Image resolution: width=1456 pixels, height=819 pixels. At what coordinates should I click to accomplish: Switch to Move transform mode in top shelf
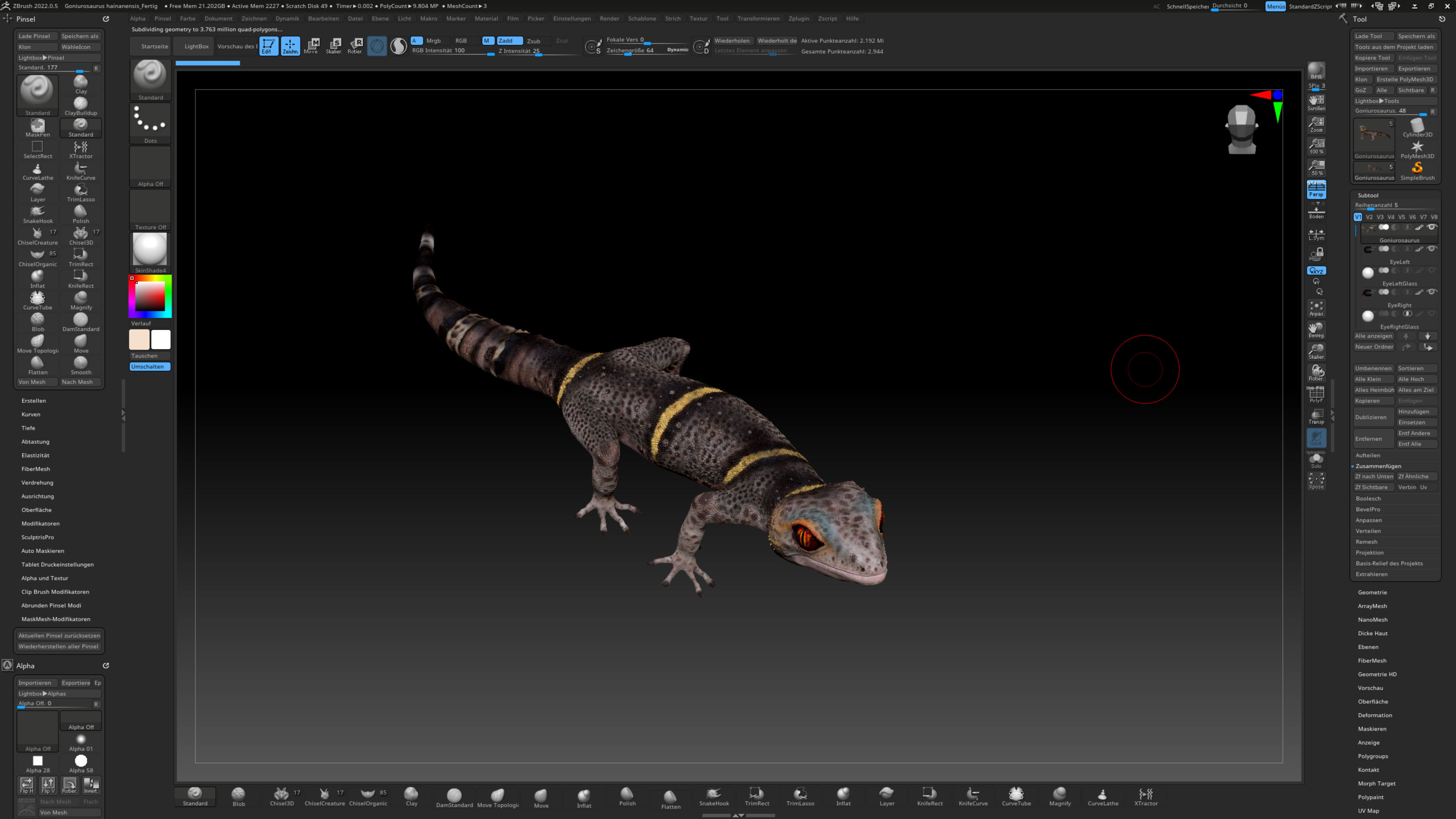point(311,46)
